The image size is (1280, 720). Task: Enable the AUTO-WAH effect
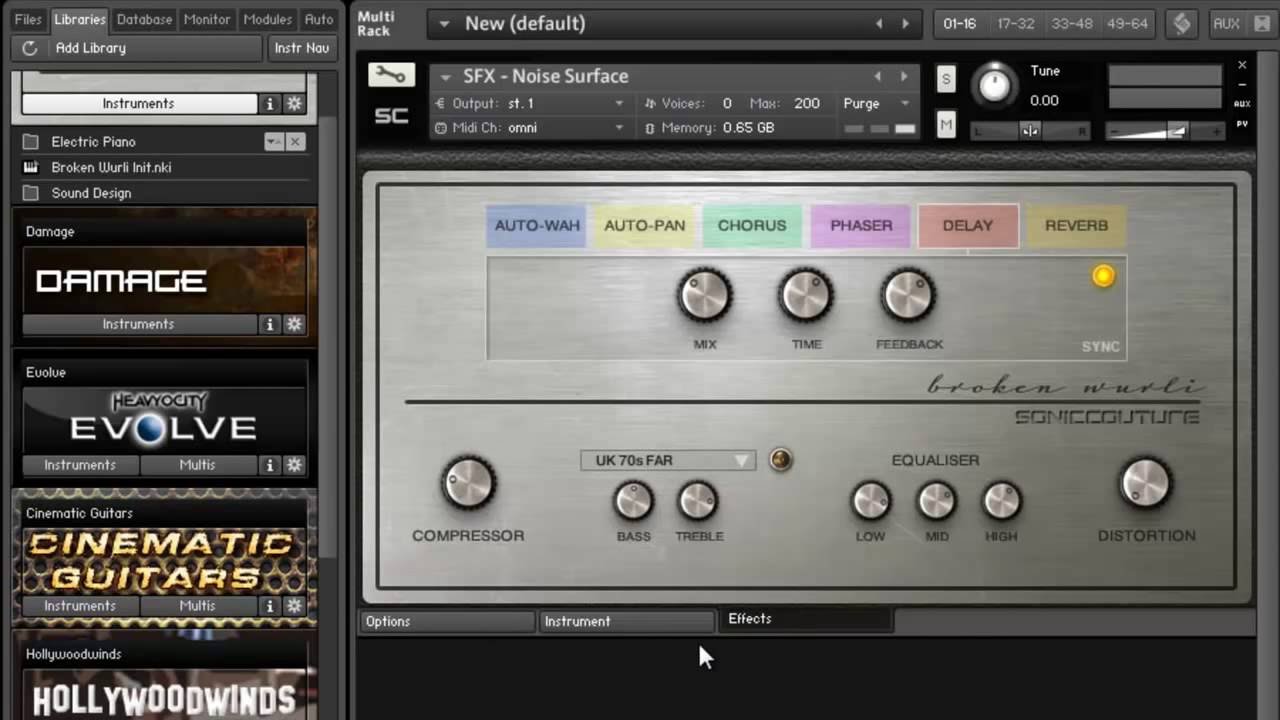click(x=537, y=226)
